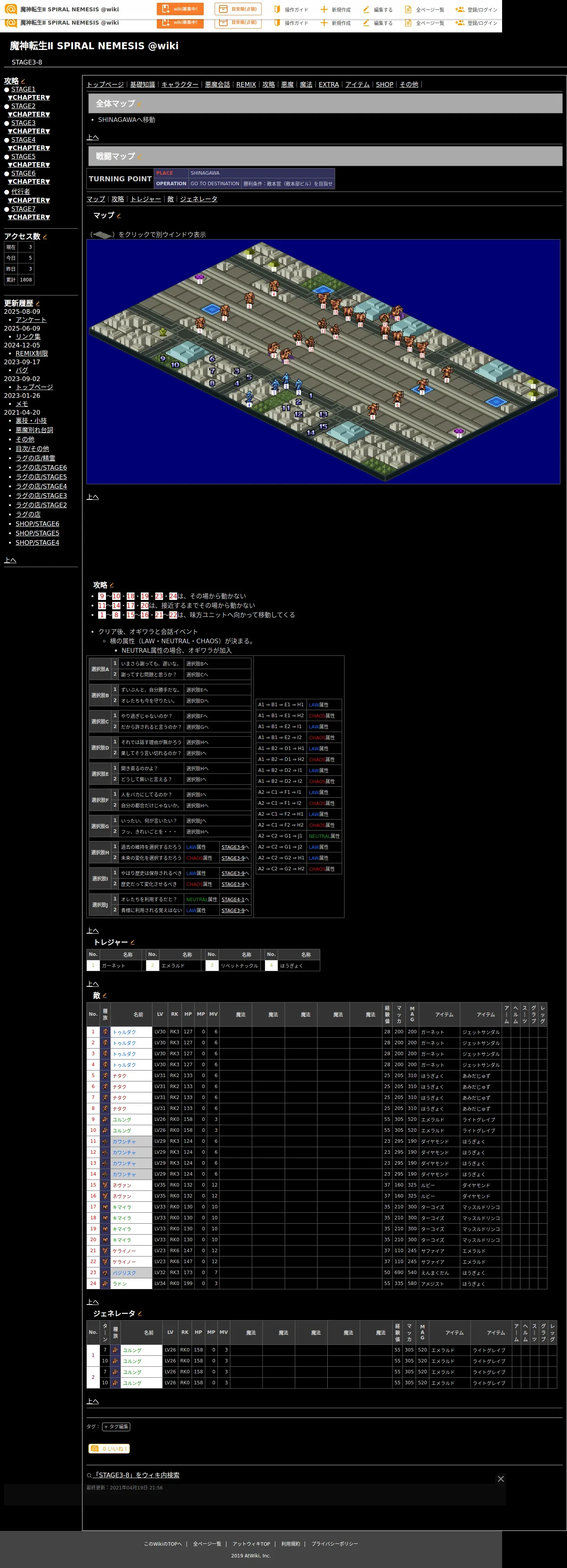Expand ▼CHAPTER▼ under STAGE2

click(29, 115)
